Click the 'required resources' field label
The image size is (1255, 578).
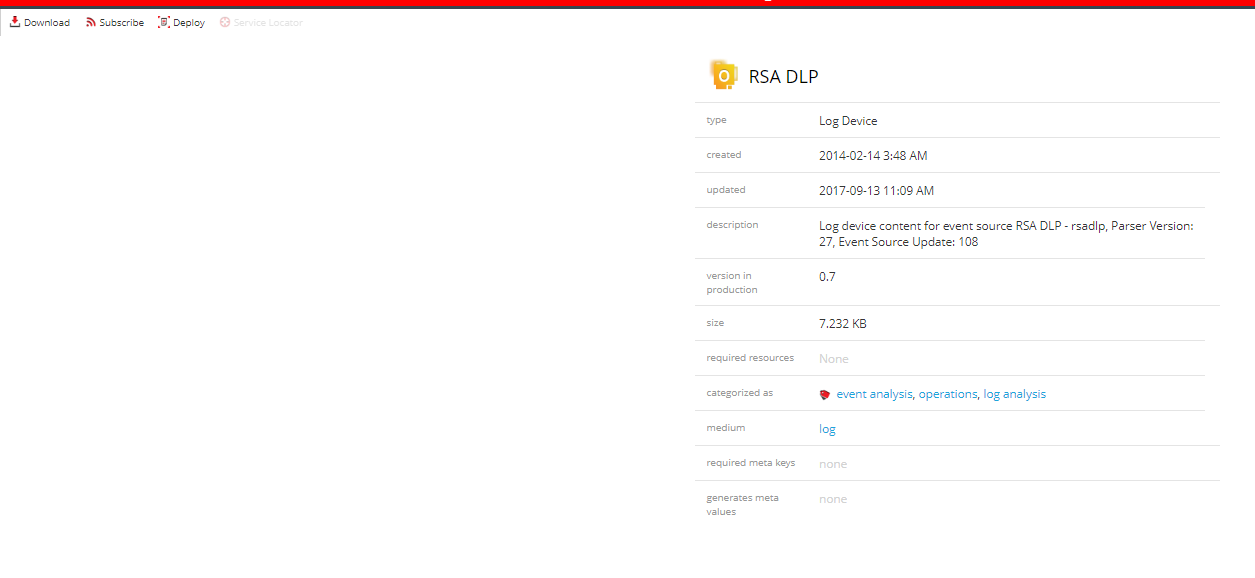pos(750,358)
